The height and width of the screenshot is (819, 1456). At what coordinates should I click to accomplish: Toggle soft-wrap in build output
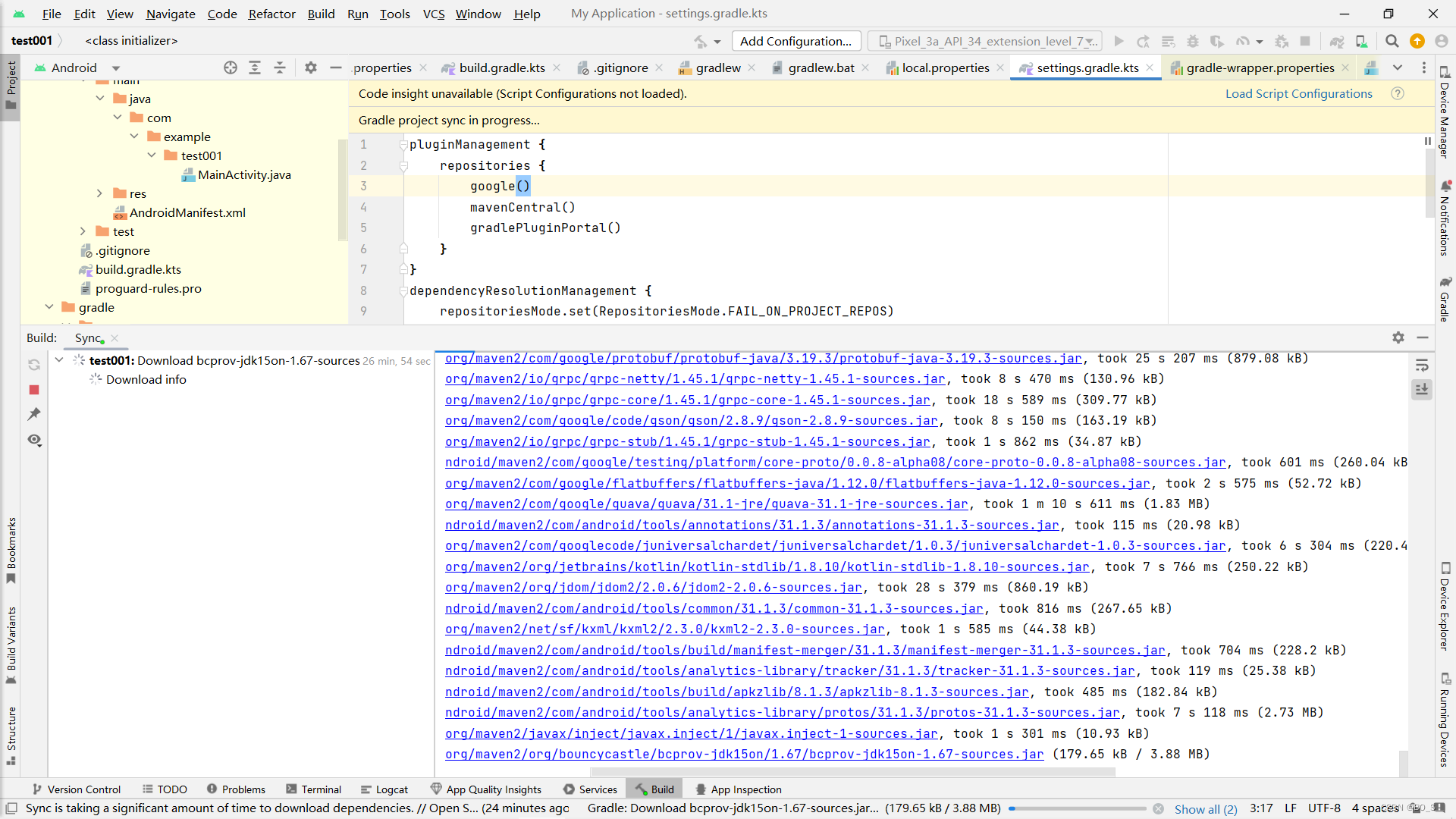(1422, 366)
